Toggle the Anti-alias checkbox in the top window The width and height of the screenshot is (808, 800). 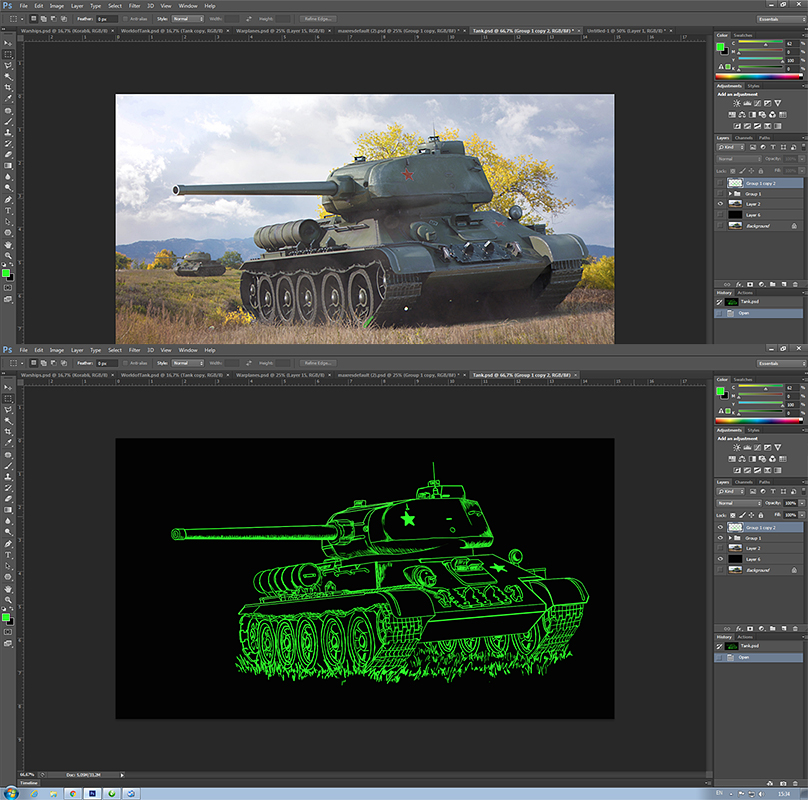pos(125,19)
